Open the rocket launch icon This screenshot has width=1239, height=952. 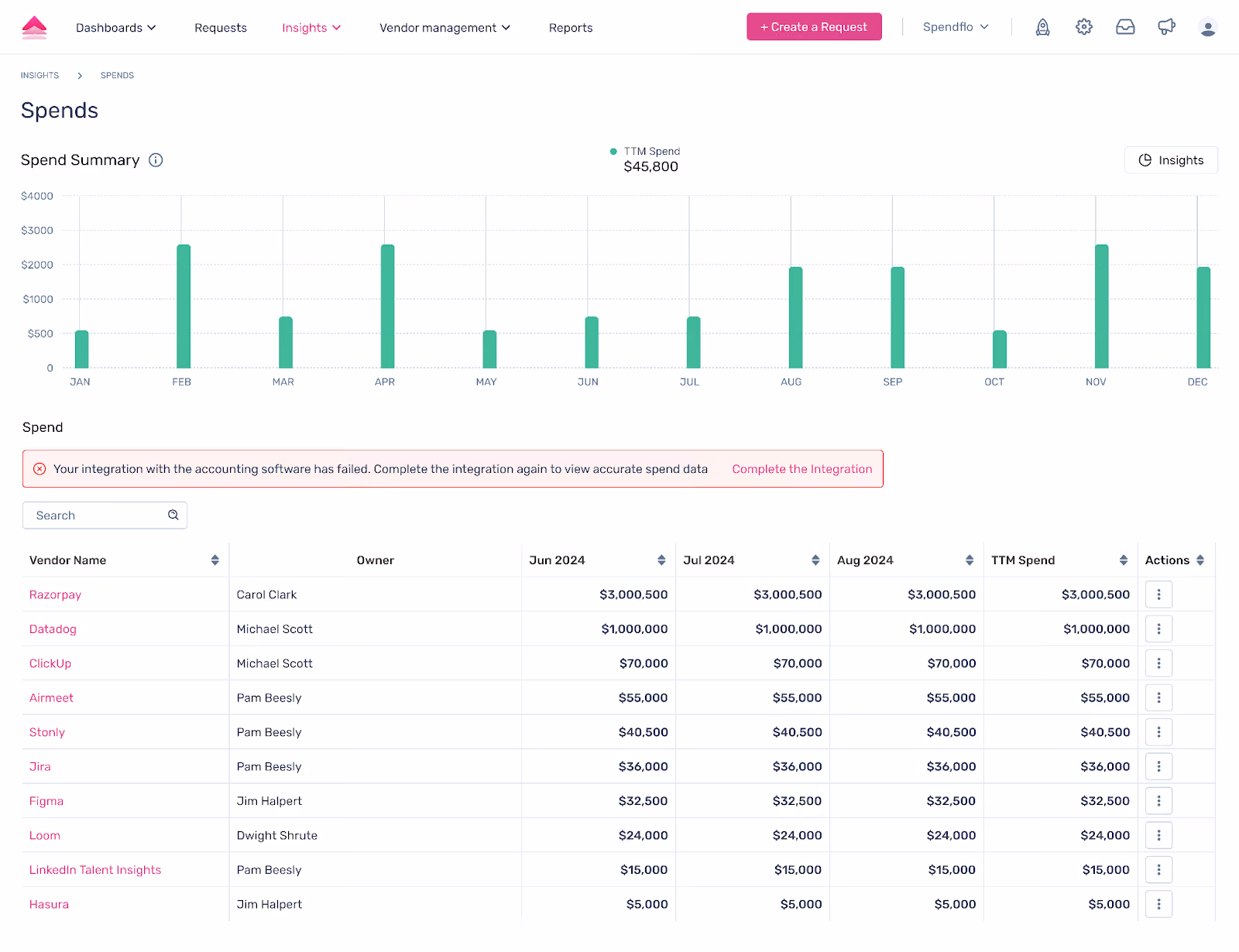coord(1043,28)
